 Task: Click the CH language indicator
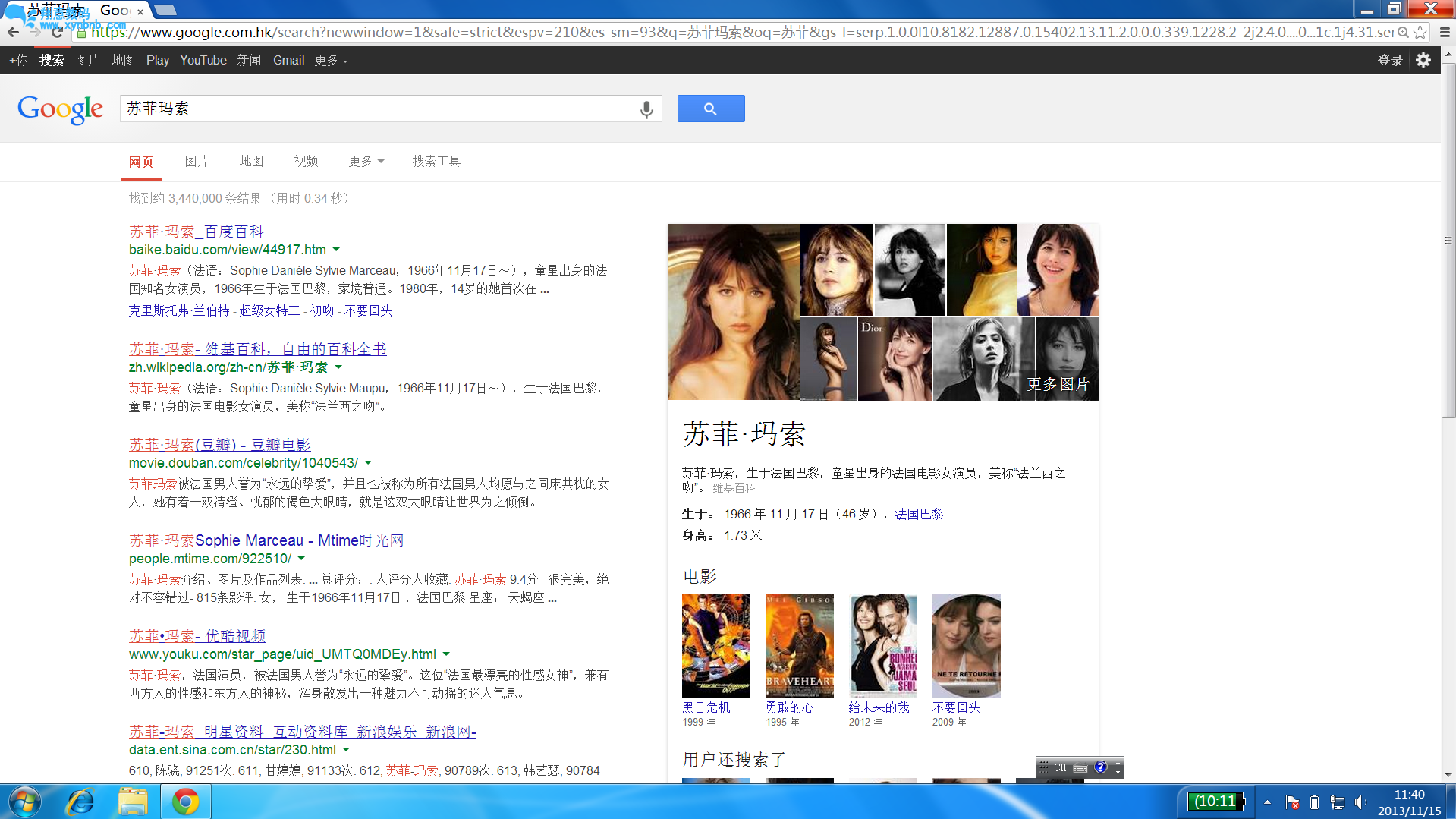click(x=1060, y=767)
